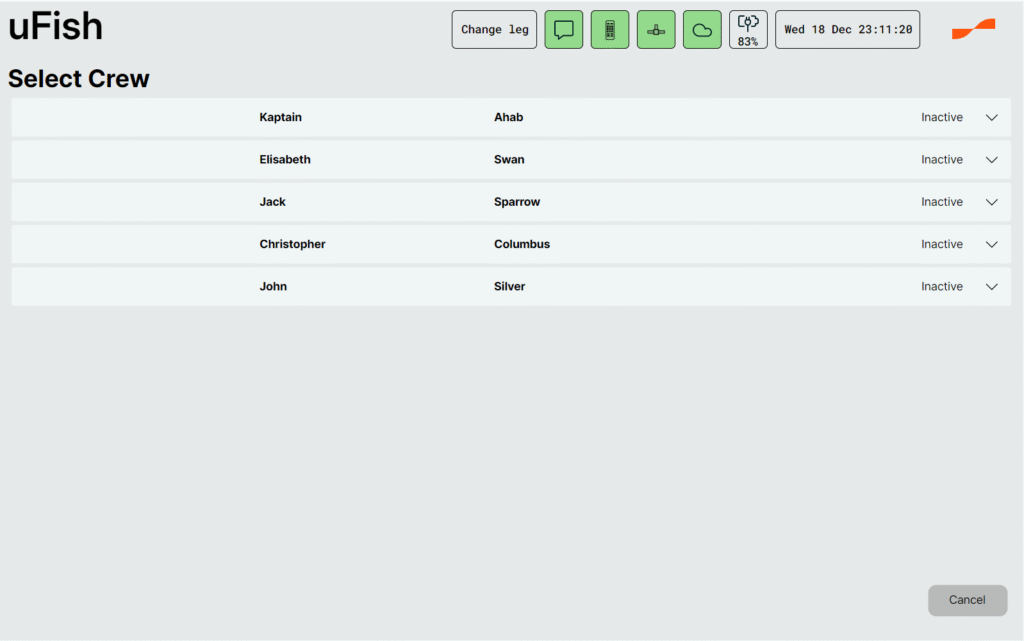1024x641 pixels.
Task: Open the chat messages icon
Action: 563,30
